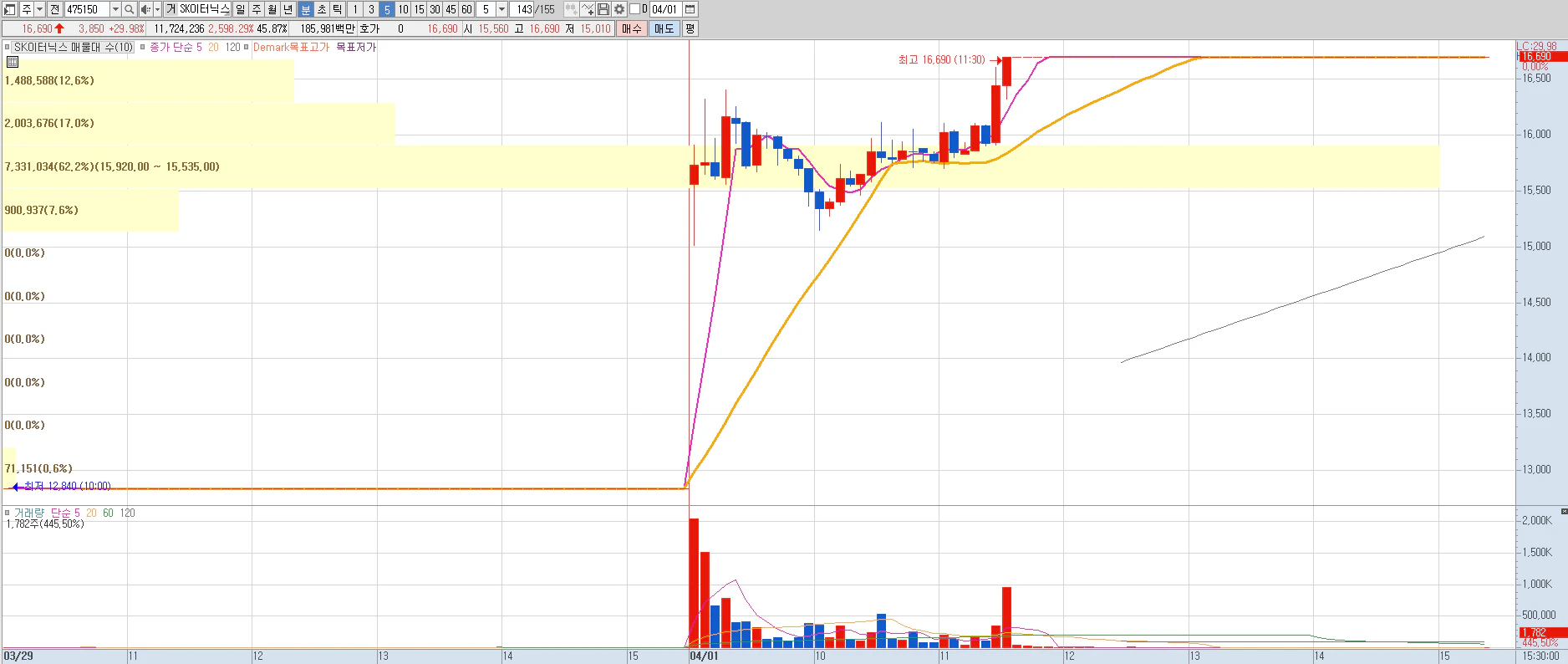1568x664 pixels.
Task: Select the 15-minute interval button
Action: (x=419, y=9)
